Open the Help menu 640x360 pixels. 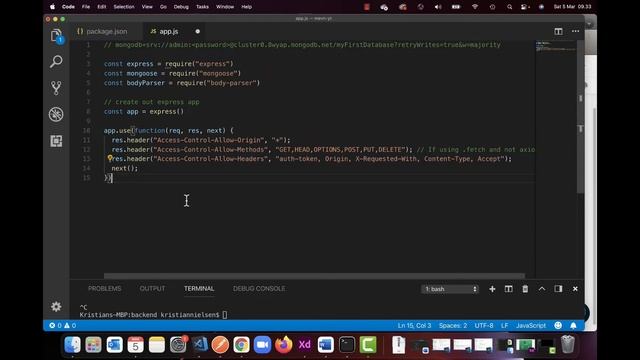(247, 7)
